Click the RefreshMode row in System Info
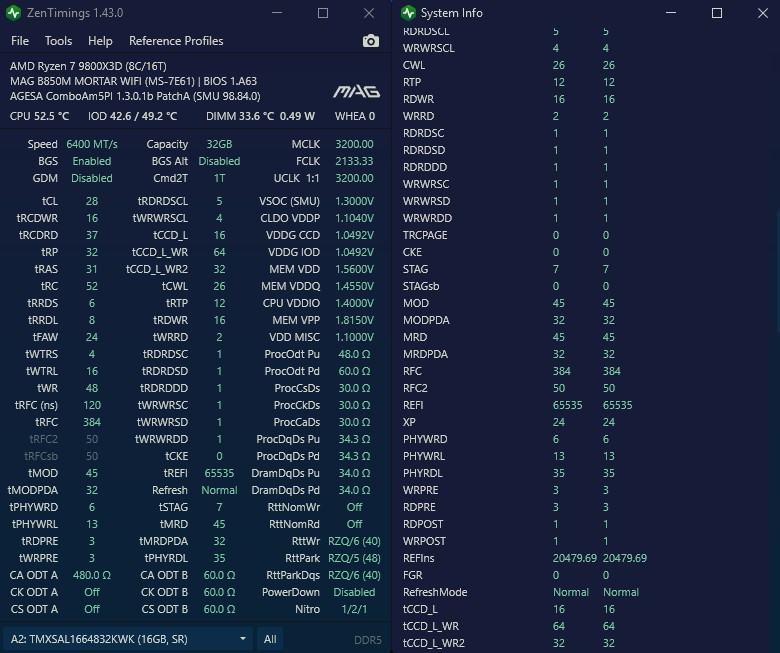The height and width of the screenshot is (653, 780). point(521,592)
